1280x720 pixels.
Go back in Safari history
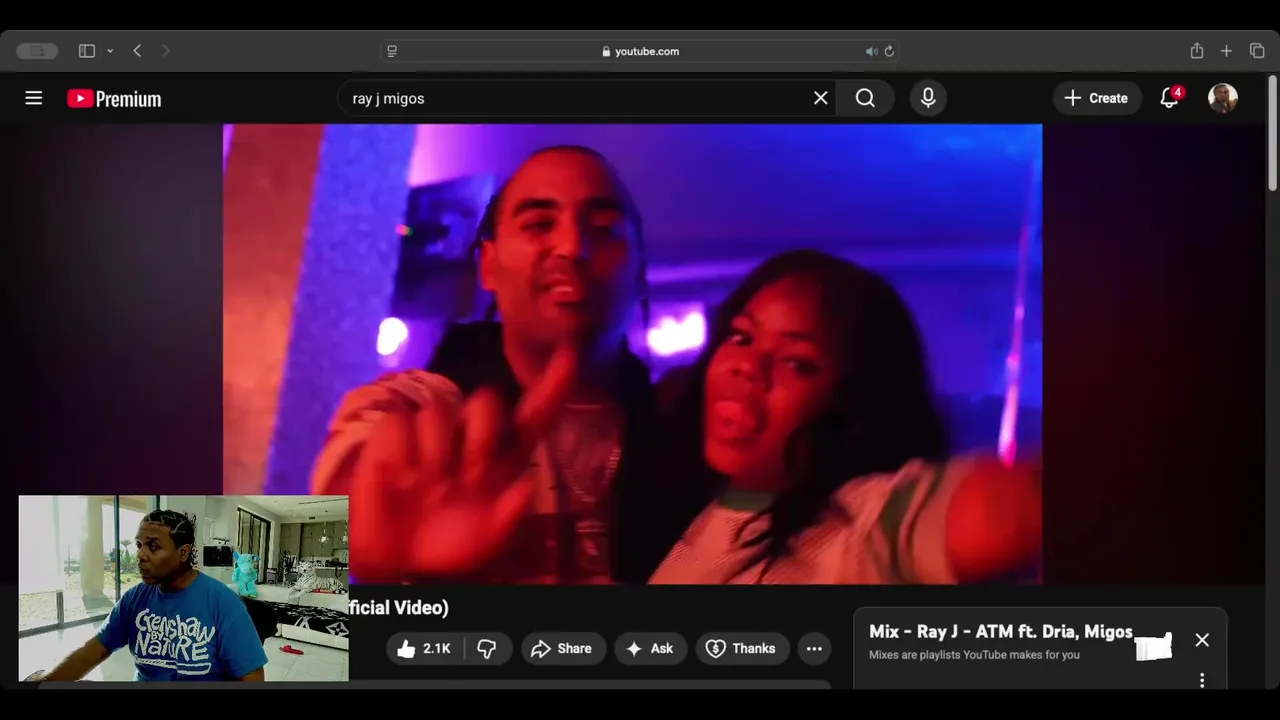click(137, 51)
